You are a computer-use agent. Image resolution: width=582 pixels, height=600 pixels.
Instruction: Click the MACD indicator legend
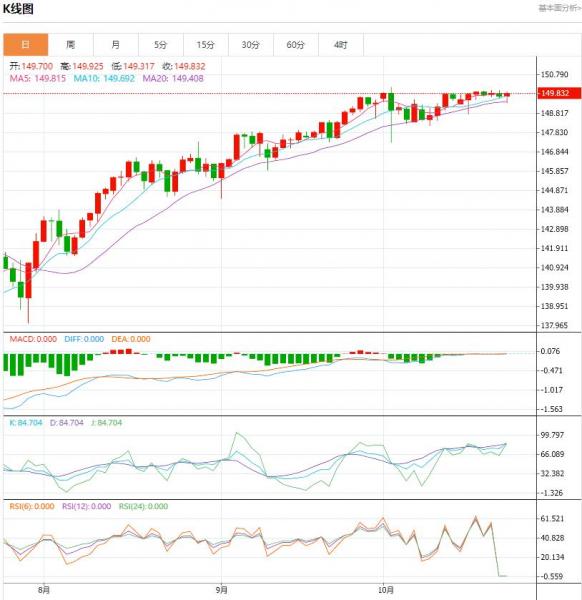click(33, 339)
